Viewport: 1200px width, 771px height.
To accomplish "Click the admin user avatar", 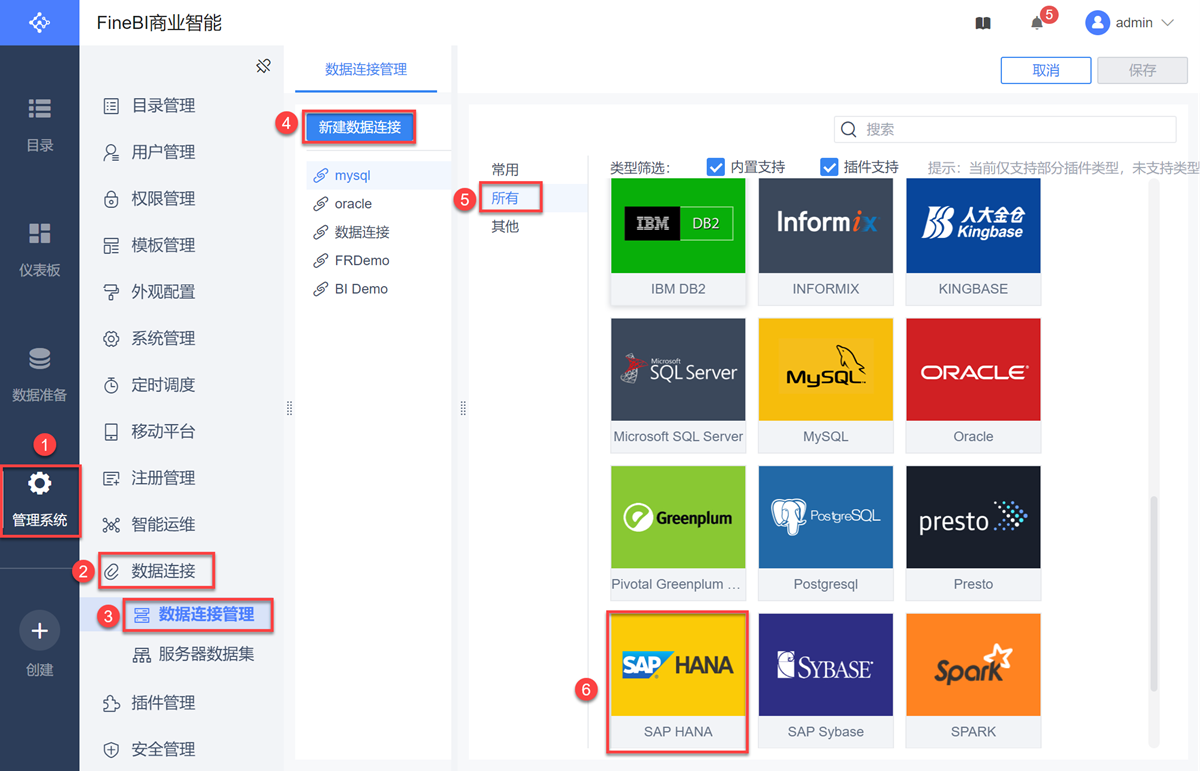I will (x=1098, y=22).
